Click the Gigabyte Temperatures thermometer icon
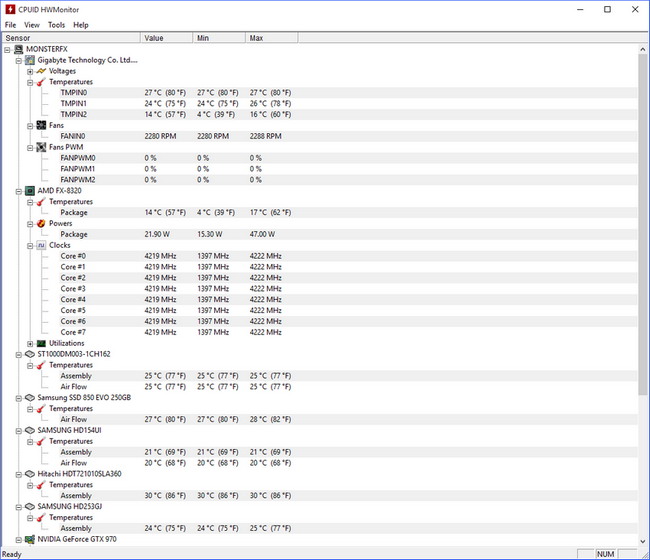 tap(41, 82)
